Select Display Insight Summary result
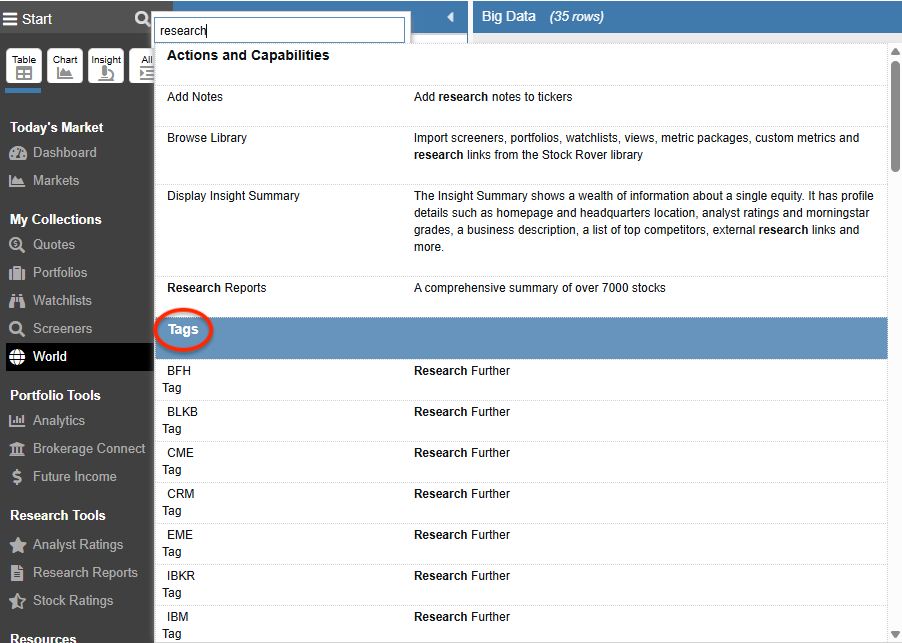This screenshot has width=902, height=643. [x=521, y=231]
